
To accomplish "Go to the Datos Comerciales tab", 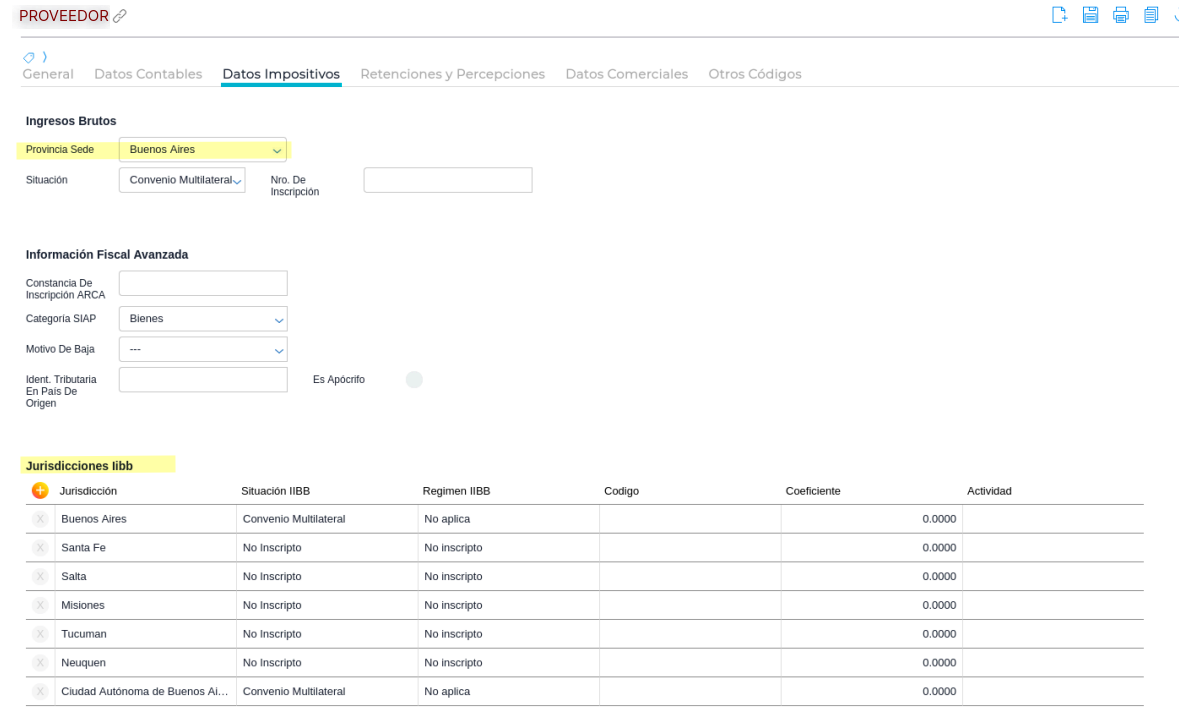I will 626,74.
